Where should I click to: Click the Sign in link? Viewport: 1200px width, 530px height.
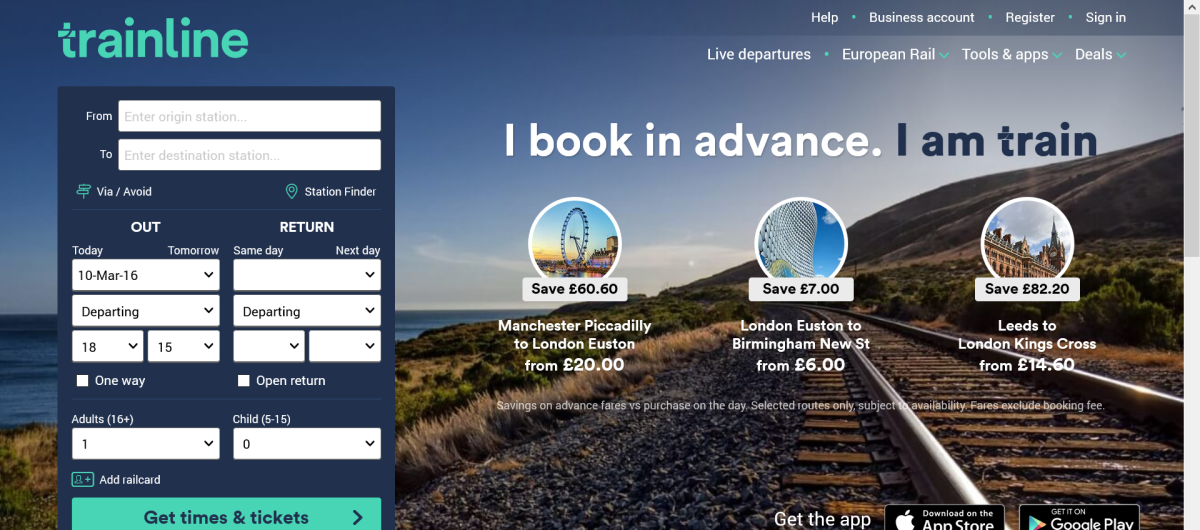coord(1105,17)
